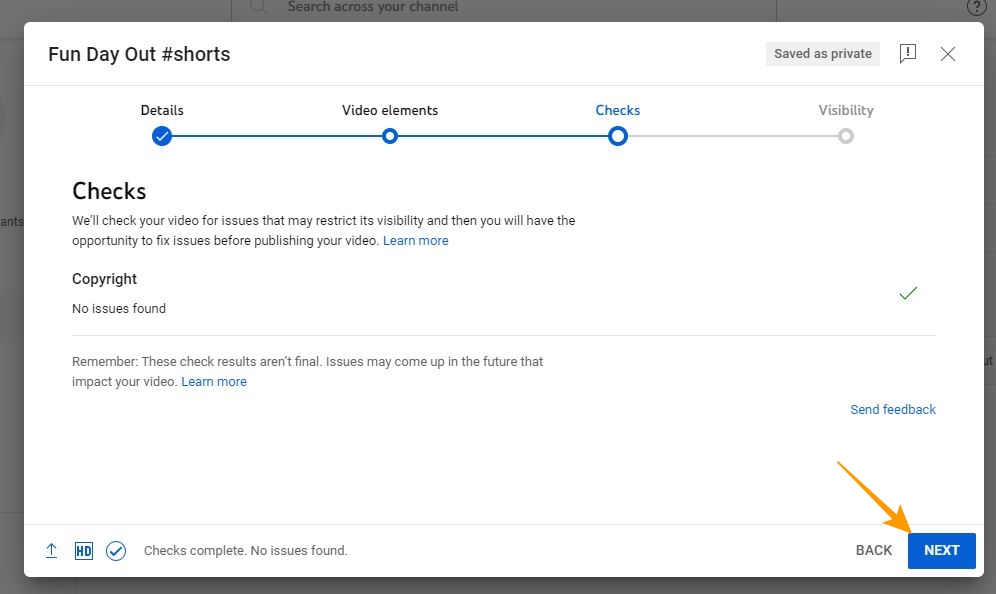This screenshot has height=594, width=996.
Task: Click the Details completed step circle
Action: [x=162, y=136]
